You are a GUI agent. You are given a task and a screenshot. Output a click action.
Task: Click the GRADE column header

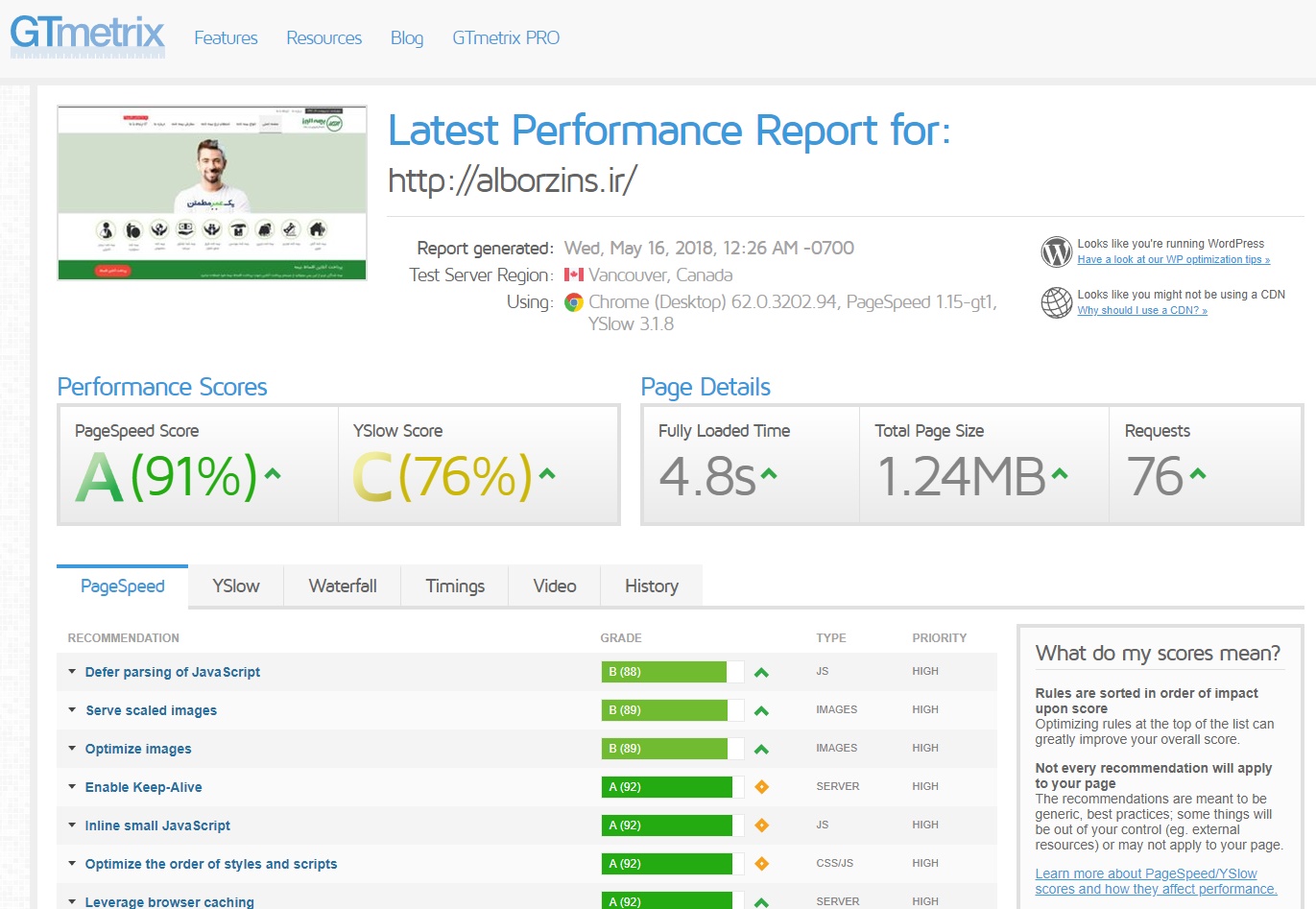pos(621,638)
